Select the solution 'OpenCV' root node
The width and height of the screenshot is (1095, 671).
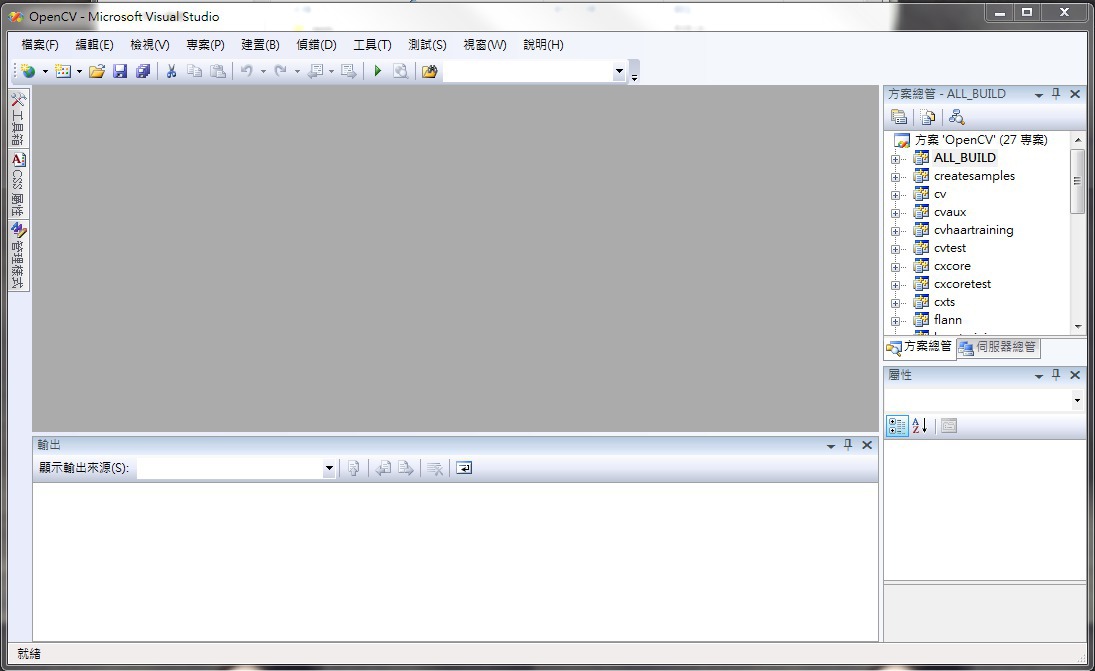(x=981, y=140)
